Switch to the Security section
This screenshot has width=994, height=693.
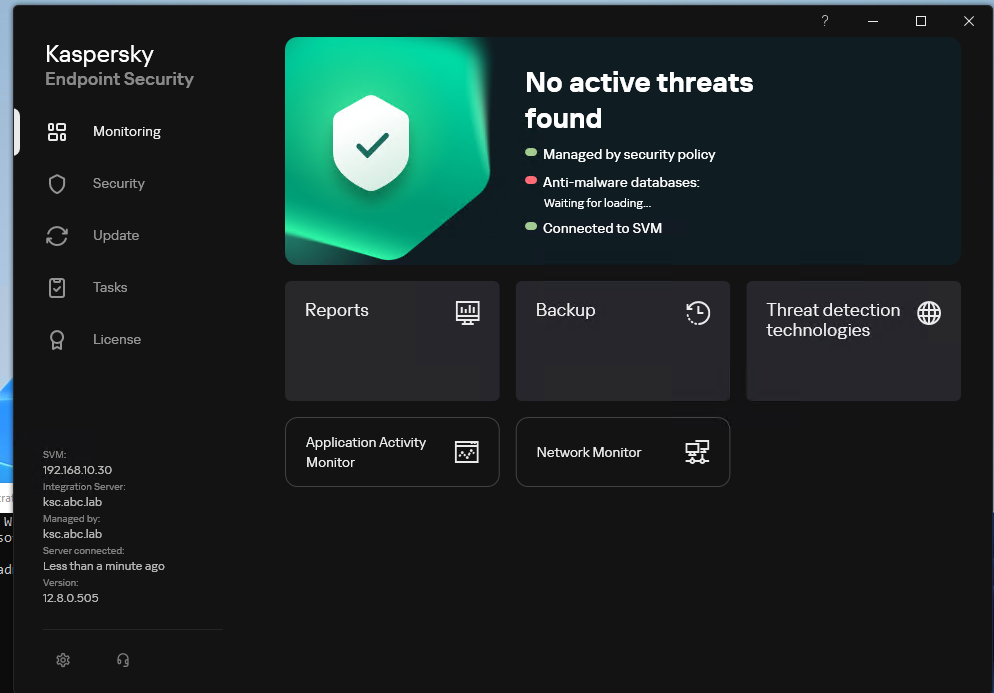pyautogui.click(x=119, y=184)
